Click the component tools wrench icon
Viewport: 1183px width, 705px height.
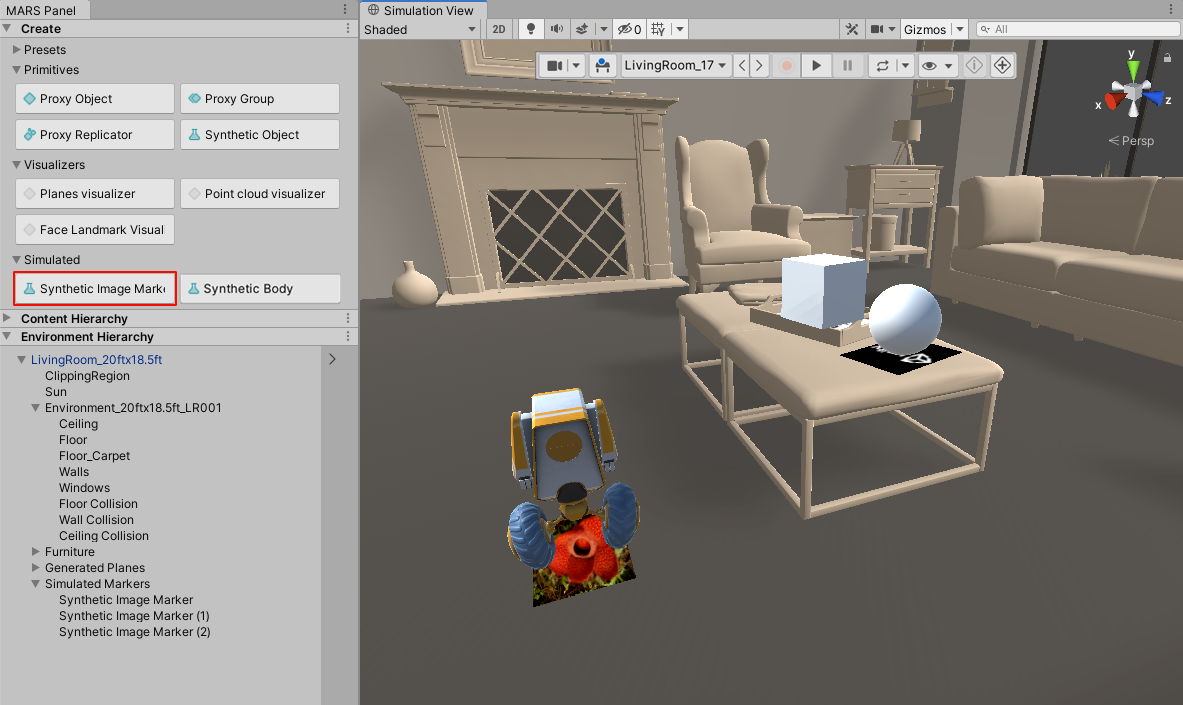coord(852,30)
